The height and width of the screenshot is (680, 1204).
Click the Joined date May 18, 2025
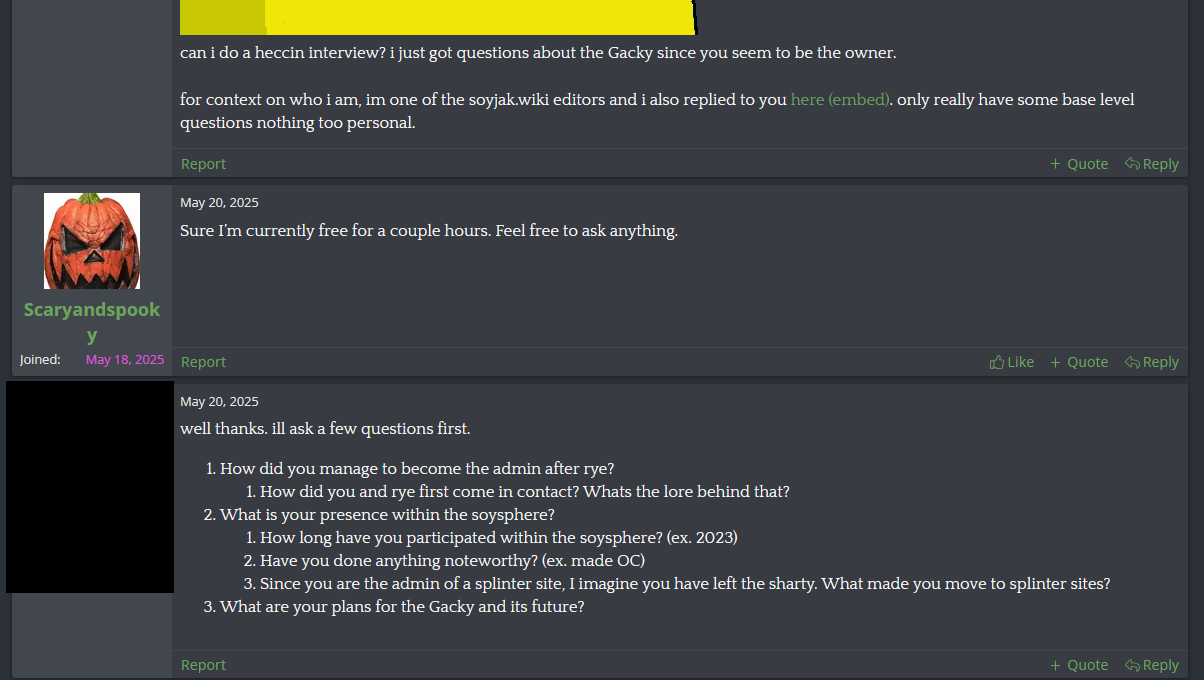pos(125,360)
